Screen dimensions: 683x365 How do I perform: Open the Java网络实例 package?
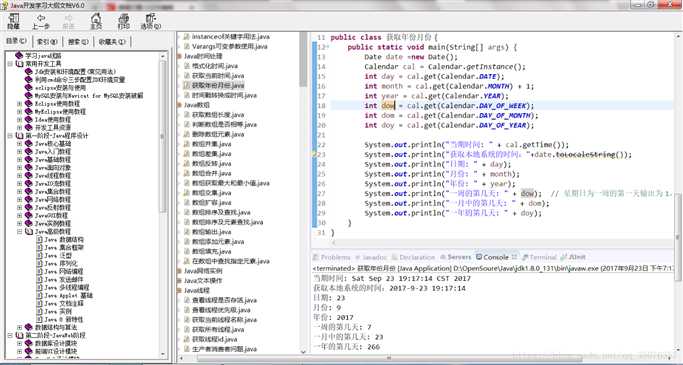[203, 271]
